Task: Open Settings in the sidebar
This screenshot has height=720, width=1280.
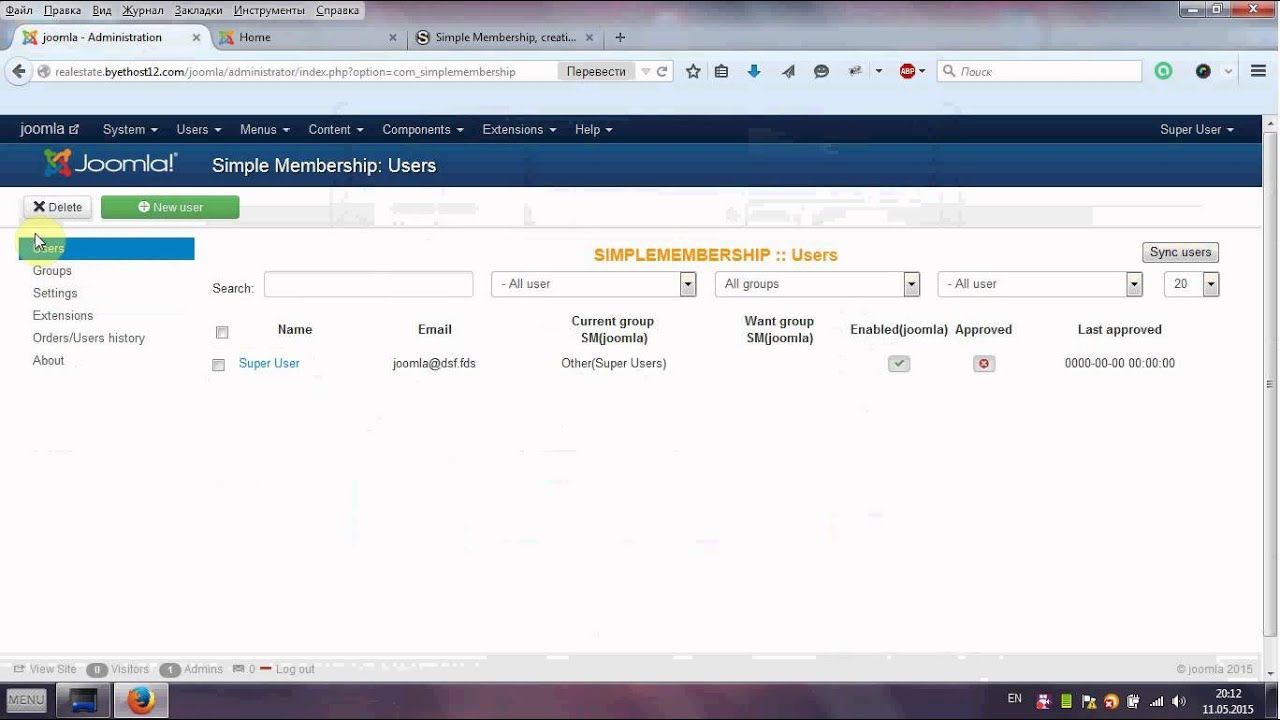Action: pos(55,293)
